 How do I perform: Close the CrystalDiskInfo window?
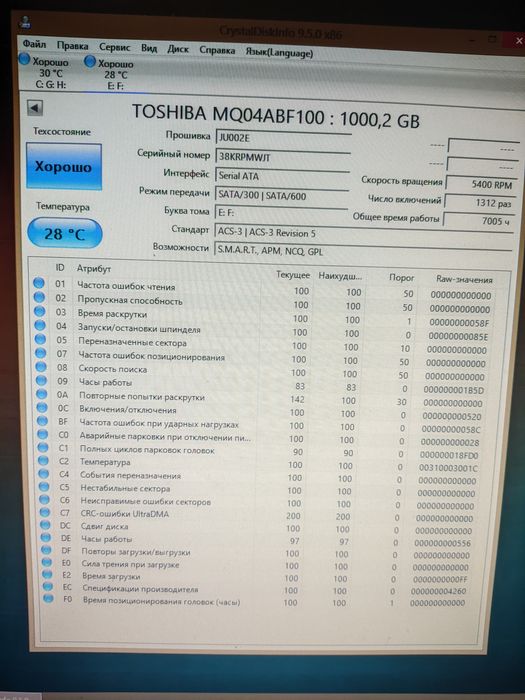pos(518,41)
